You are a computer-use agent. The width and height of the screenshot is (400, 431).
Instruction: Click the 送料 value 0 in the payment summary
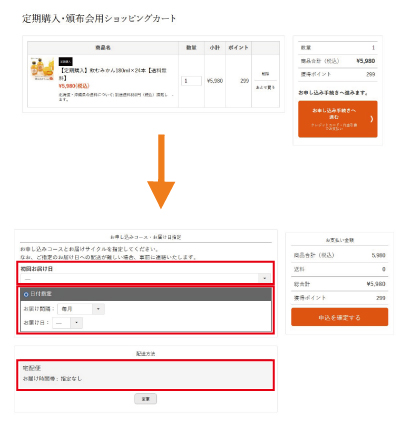click(384, 269)
